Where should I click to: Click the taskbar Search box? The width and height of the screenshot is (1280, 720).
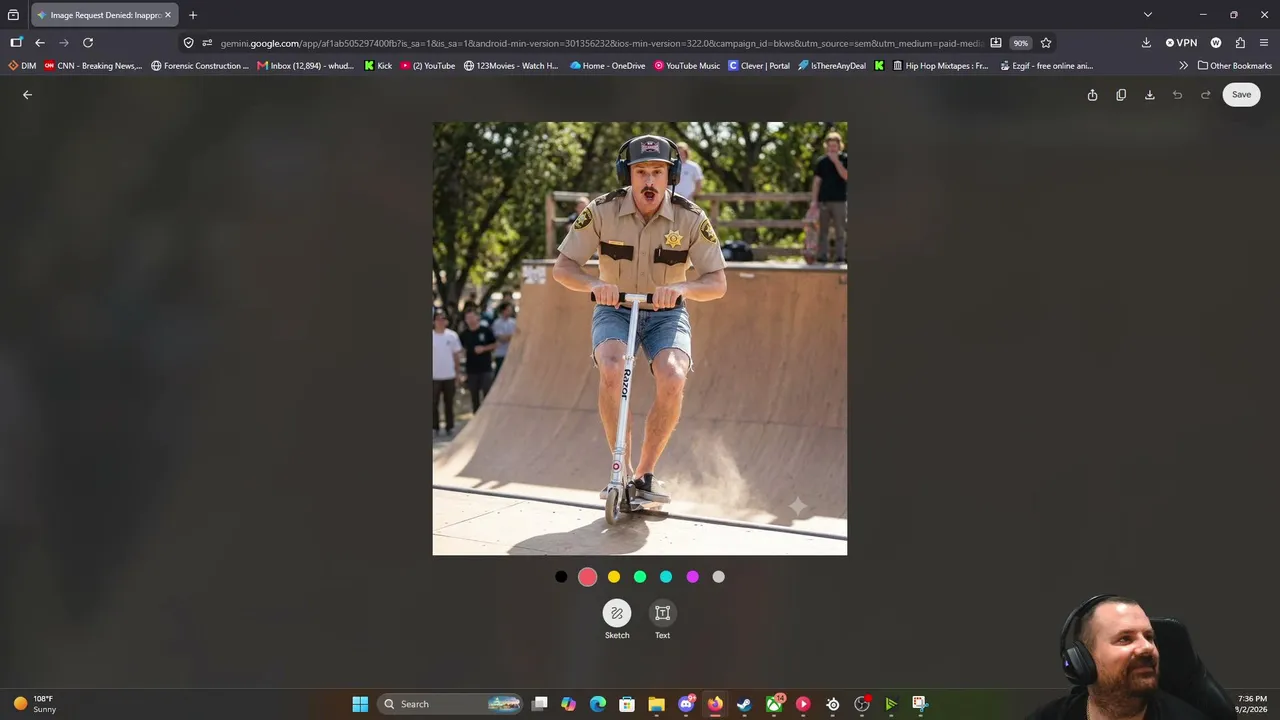tap(451, 704)
